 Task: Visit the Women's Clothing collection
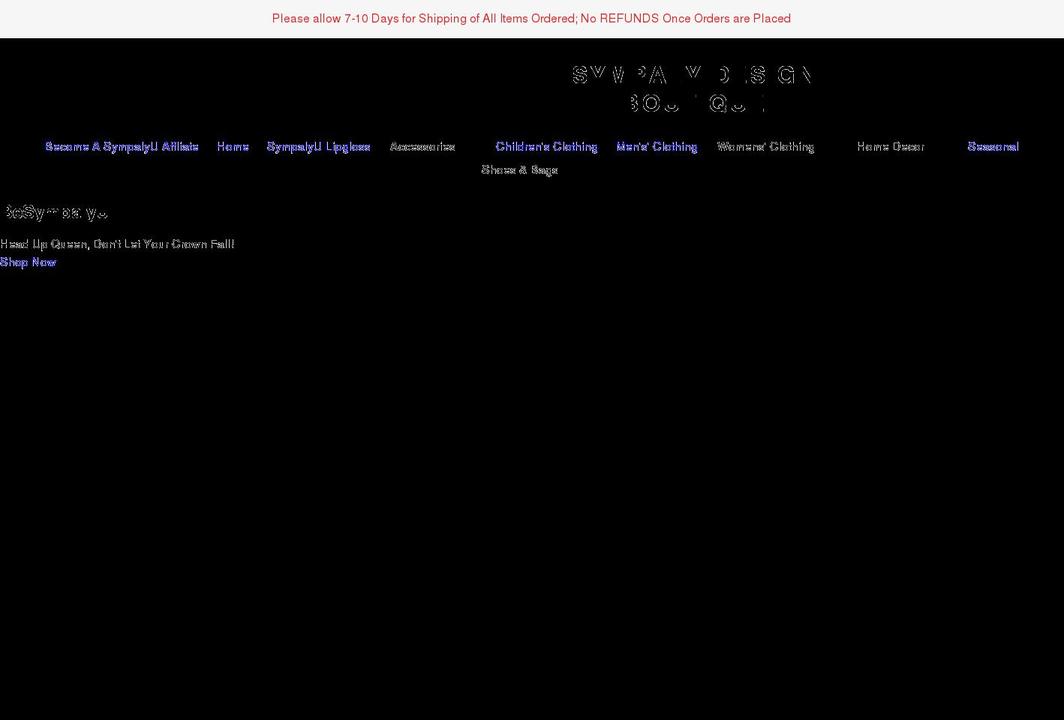pyautogui.click(x=765, y=146)
